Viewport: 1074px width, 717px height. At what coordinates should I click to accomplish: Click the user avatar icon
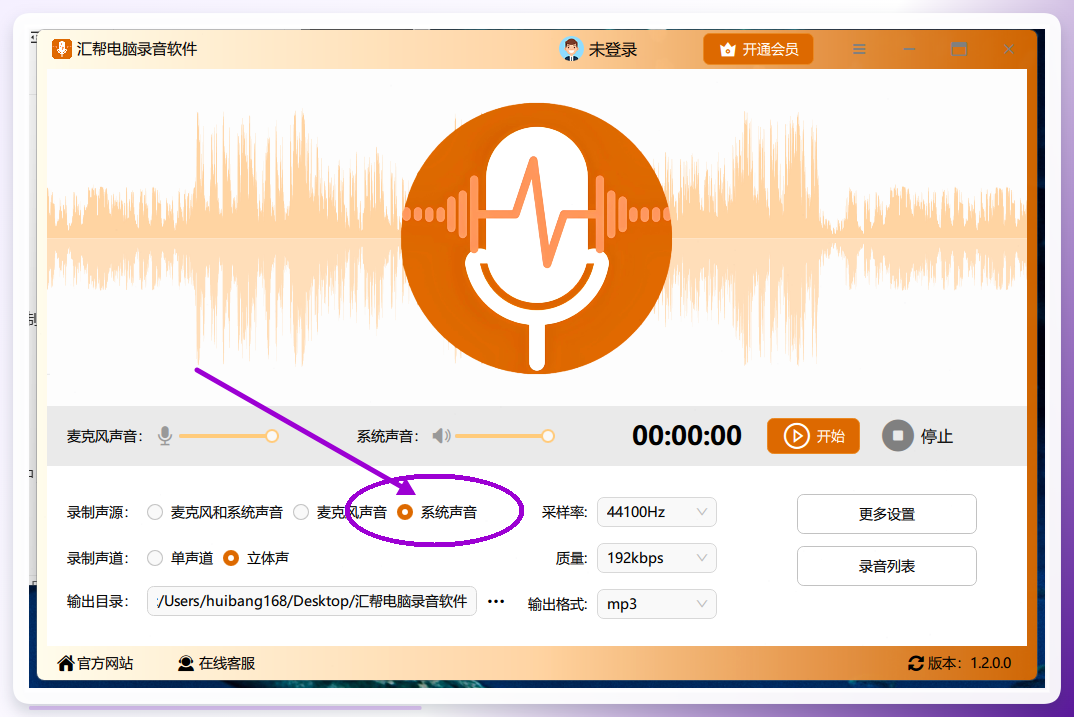click(x=571, y=49)
